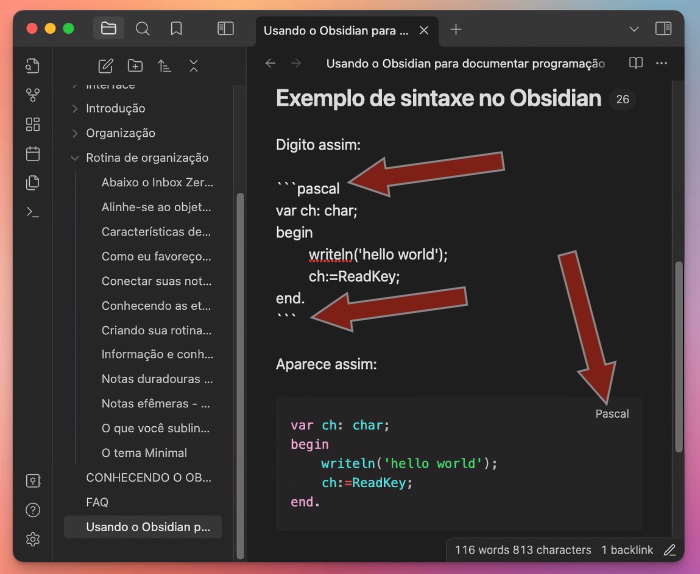Open note 'O que você sublin...'
Viewport: 700px width, 574px height.
(x=155, y=428)
